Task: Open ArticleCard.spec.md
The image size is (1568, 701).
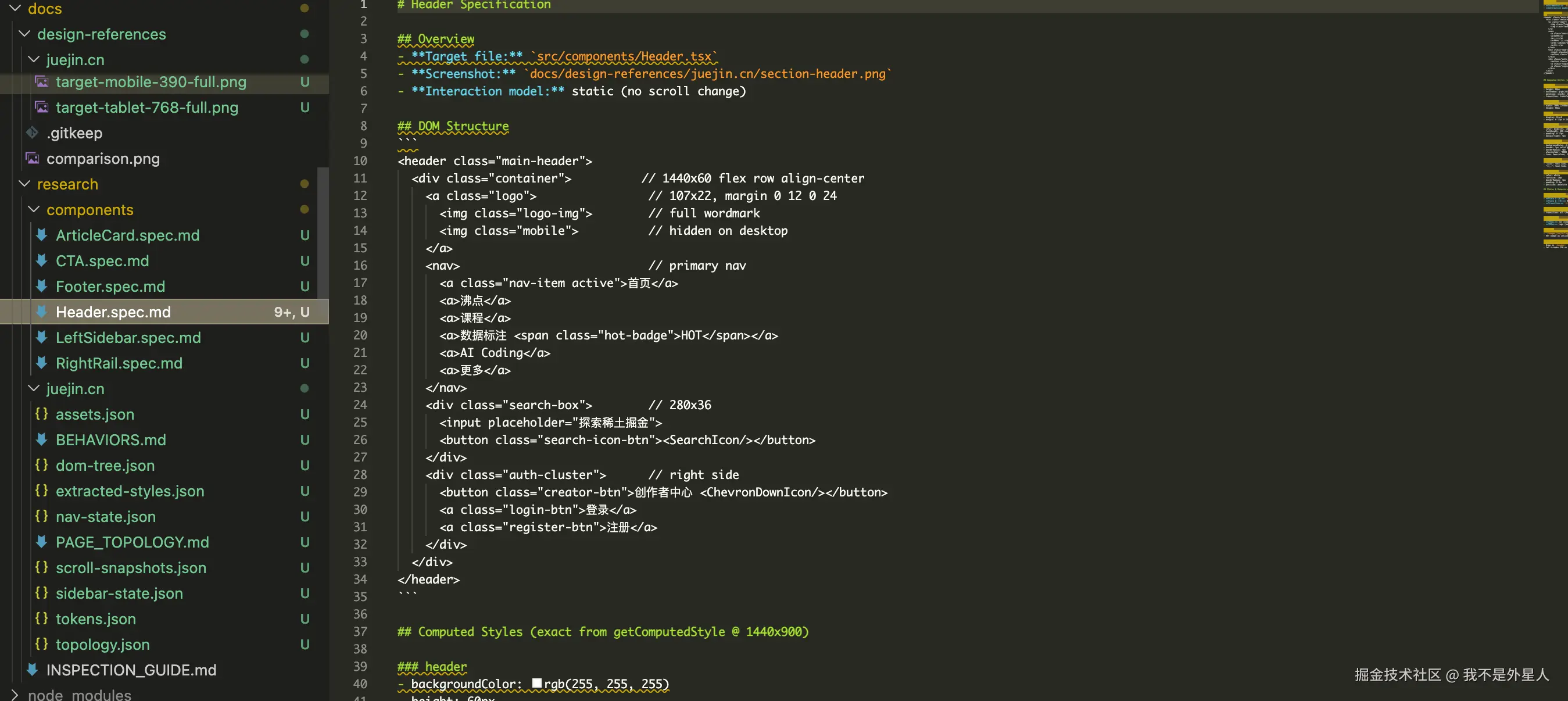Action: click(x=127, y=235)
